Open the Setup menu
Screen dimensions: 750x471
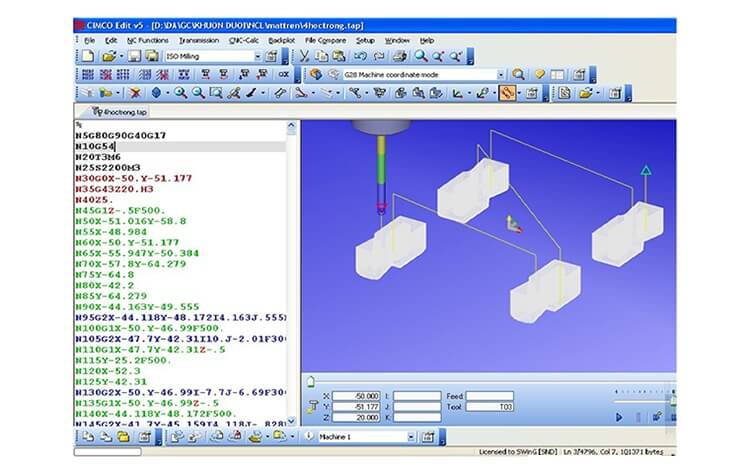tap(365, 41)
